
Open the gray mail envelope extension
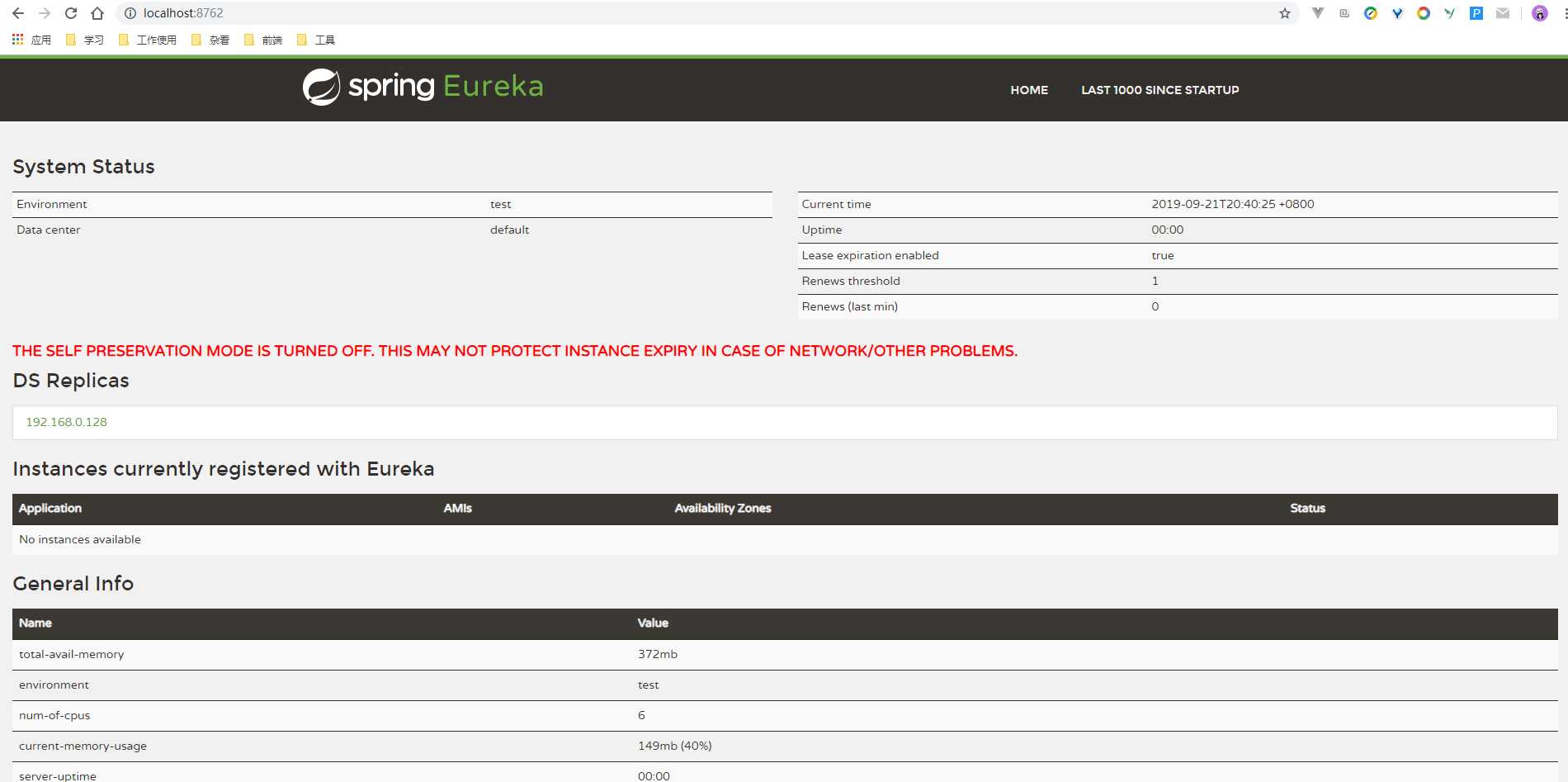coord(1503,13)
